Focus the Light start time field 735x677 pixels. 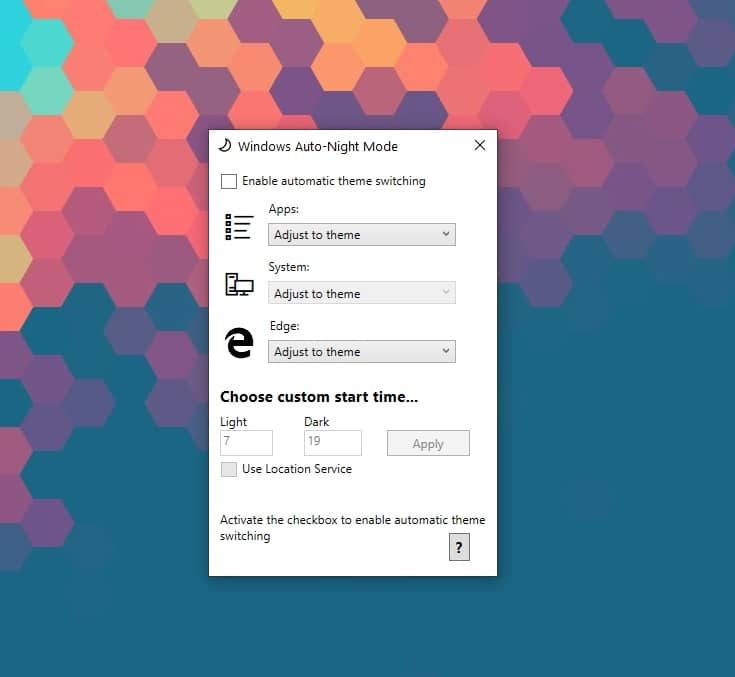point(246,443)
